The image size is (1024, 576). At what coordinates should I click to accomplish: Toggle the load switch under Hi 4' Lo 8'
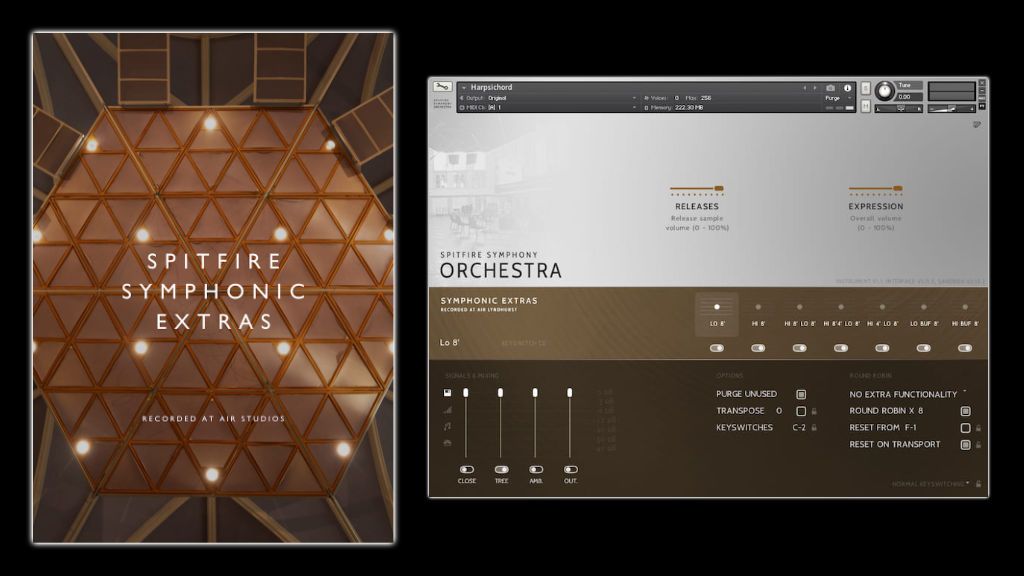[882, 348]
